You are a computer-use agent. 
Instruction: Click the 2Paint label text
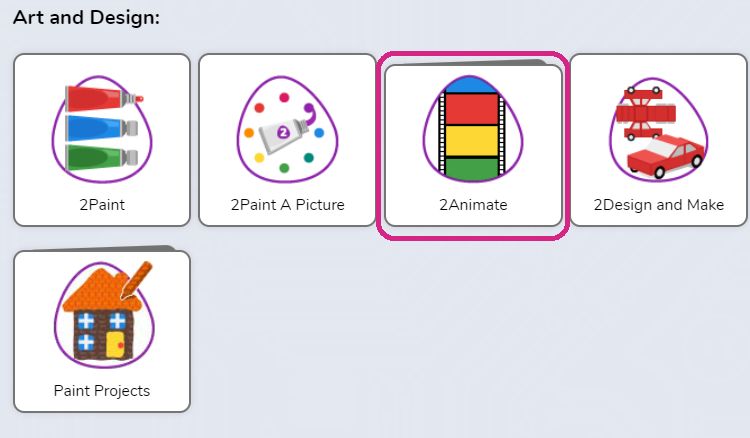point(102,205)
